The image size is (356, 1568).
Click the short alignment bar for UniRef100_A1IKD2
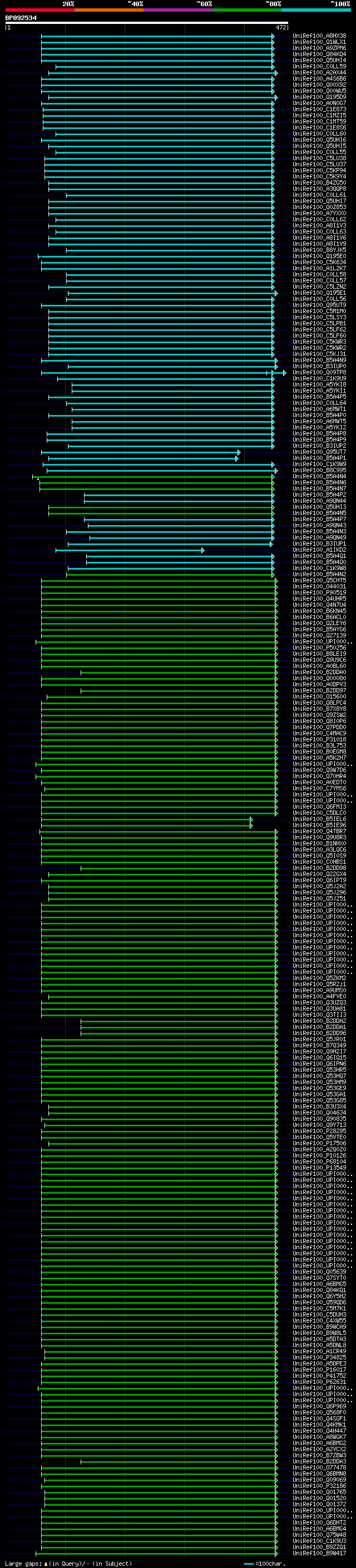tap(130, 550)
